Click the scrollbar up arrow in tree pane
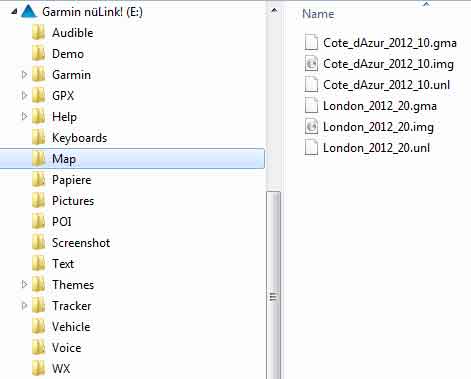 pos(274,11)
